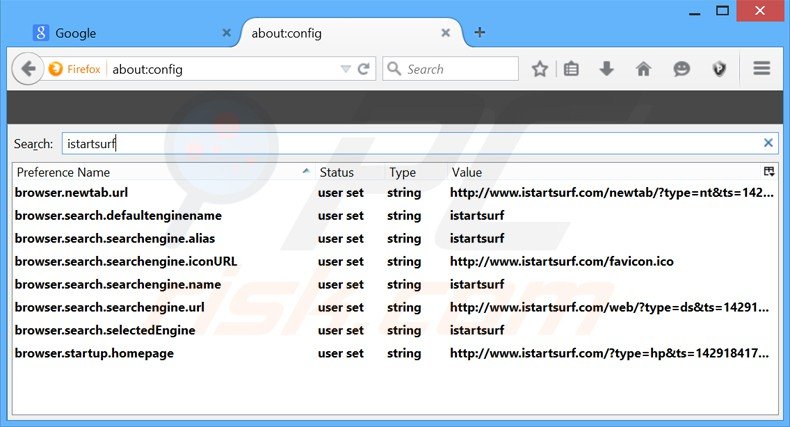The height and width of the screenshot is (427, 790).
Task: Select the browser.newtab.url preference
Action: click(395, 192)
